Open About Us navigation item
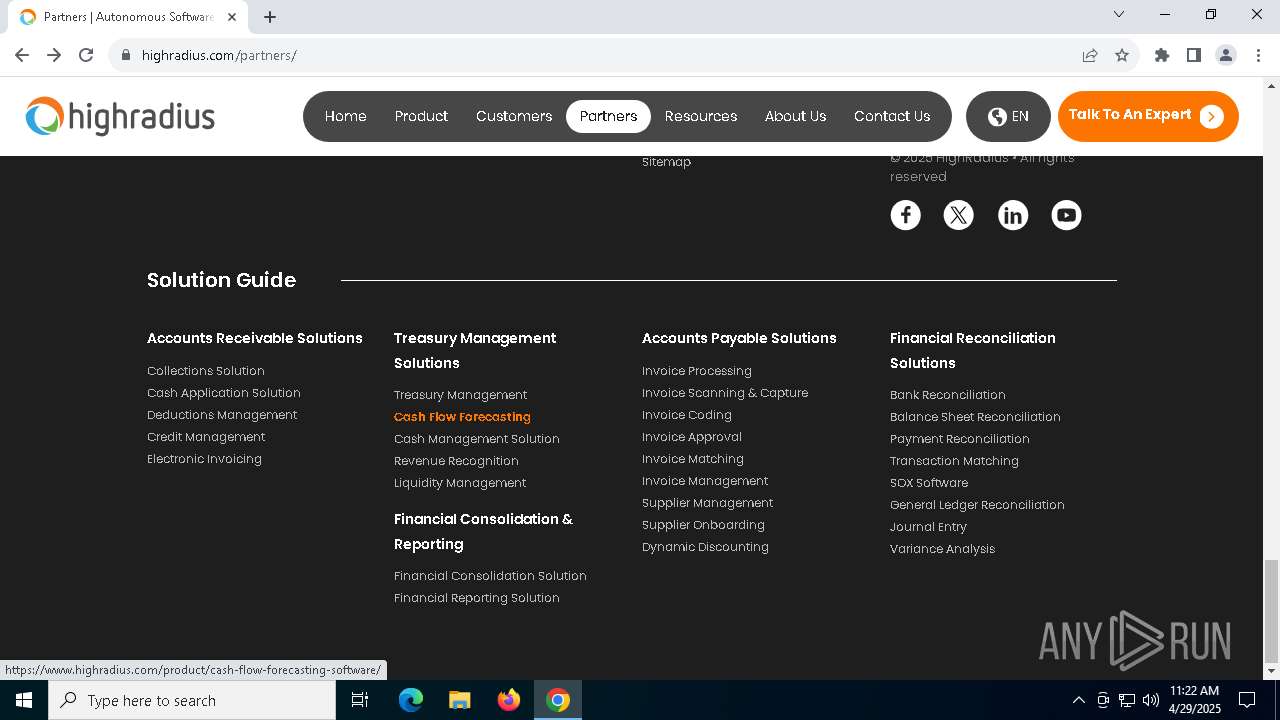The width and height of the screenshot is (1280, 720). (796, 116)
